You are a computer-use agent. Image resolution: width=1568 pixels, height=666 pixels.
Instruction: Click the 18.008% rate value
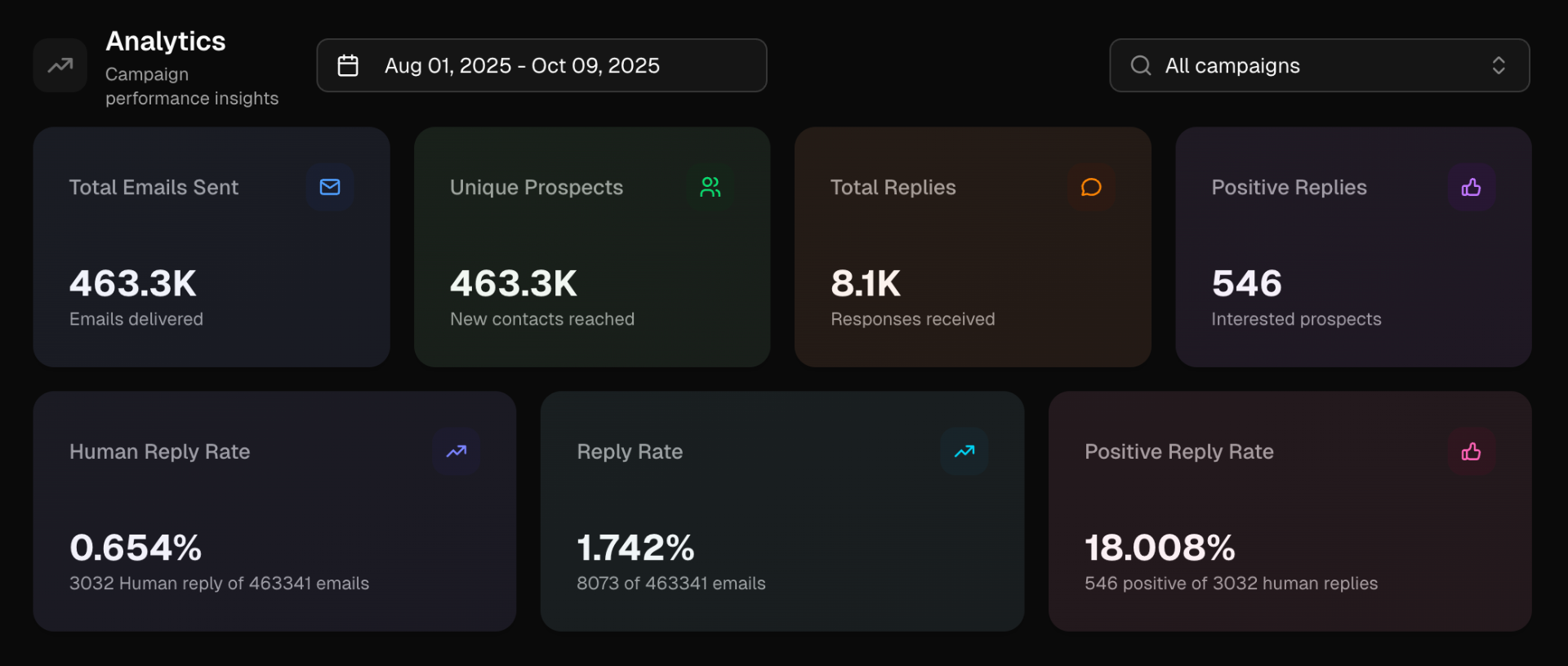(1160, 548)
